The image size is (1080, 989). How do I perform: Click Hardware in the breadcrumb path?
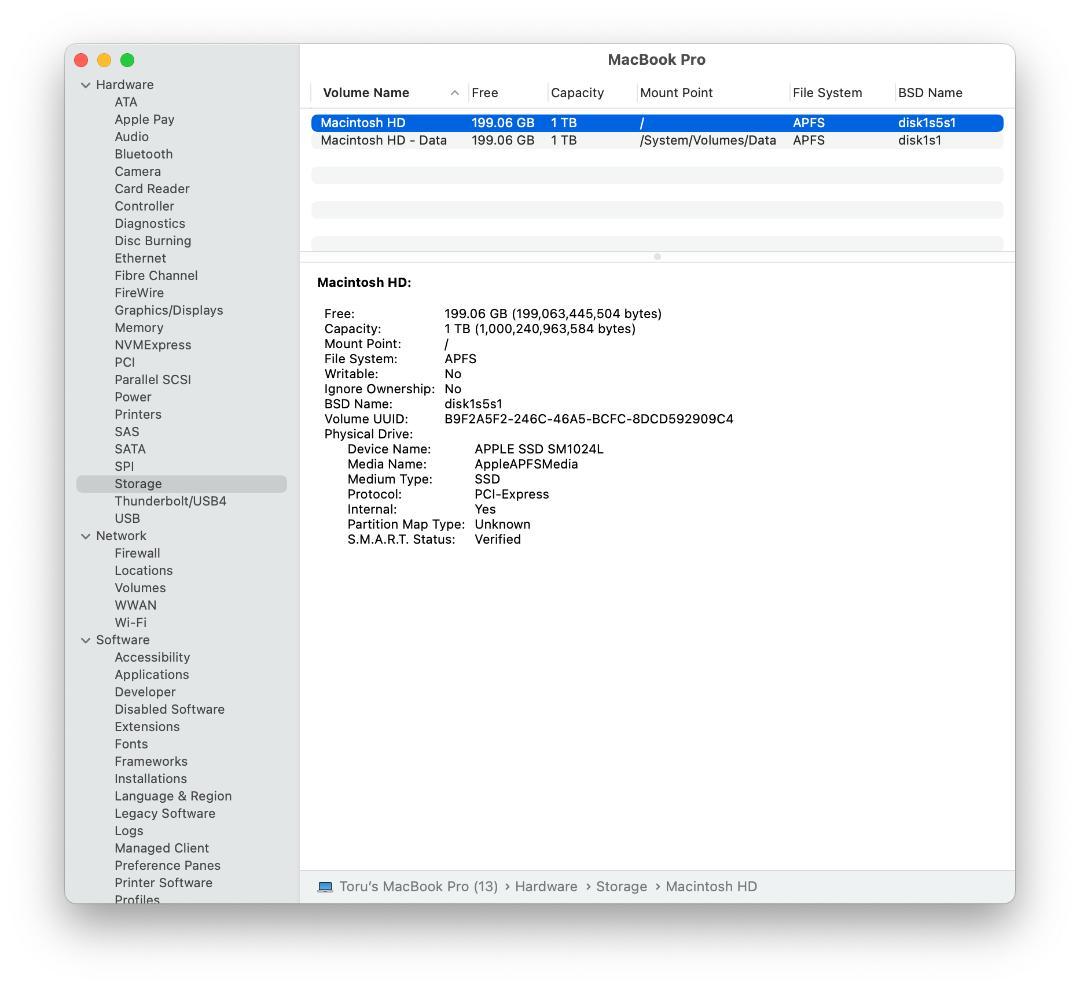546,886
